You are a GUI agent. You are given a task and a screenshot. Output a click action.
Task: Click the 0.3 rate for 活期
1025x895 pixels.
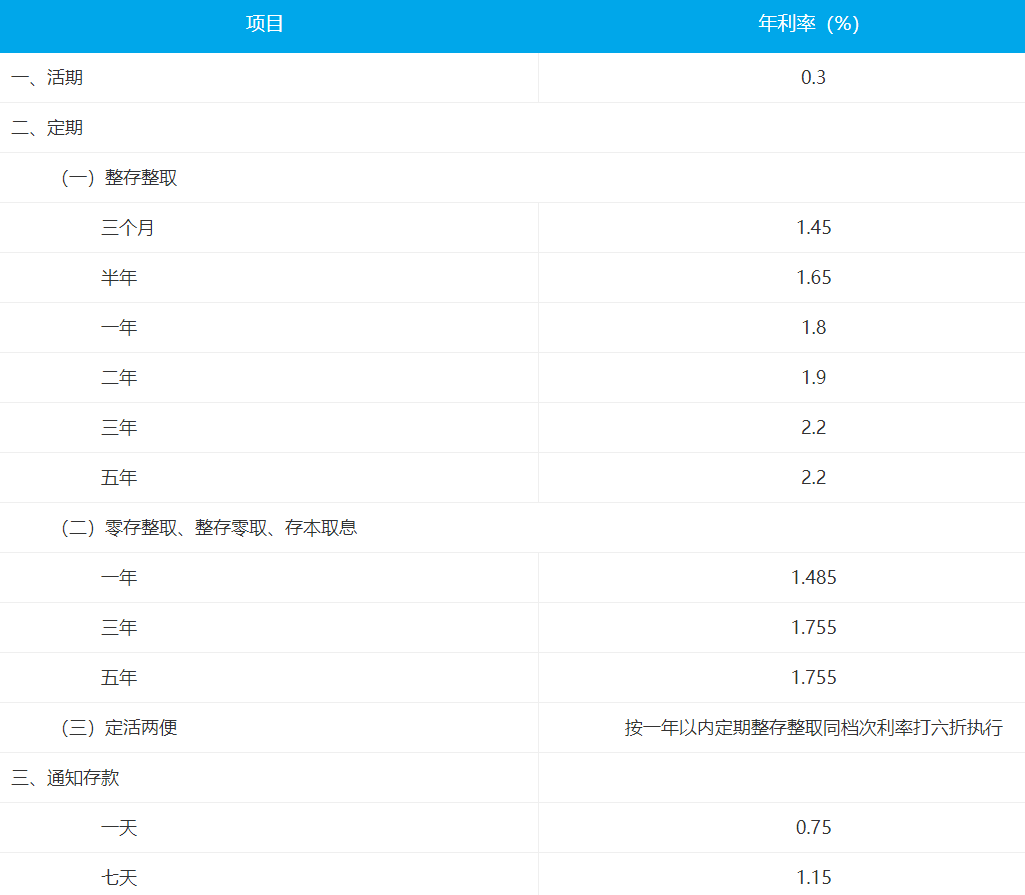coord(813,78)
